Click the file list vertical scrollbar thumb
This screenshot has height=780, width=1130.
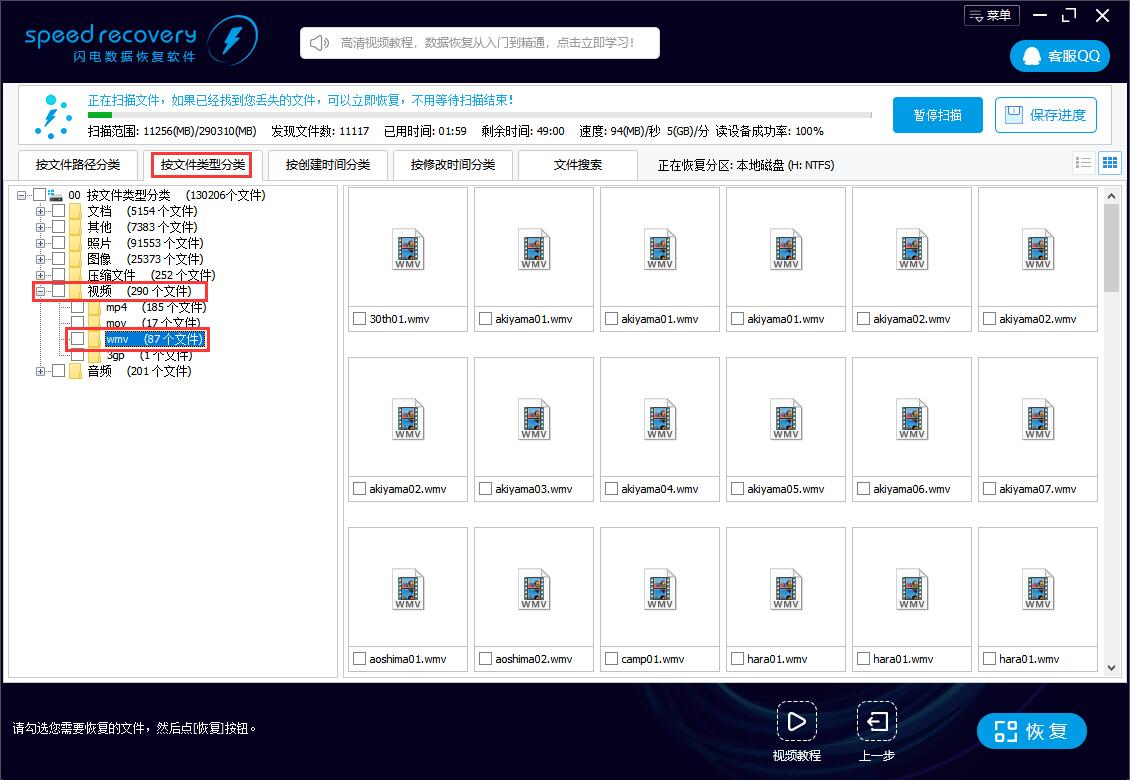pyautogui.click(x=1111, y=249)
